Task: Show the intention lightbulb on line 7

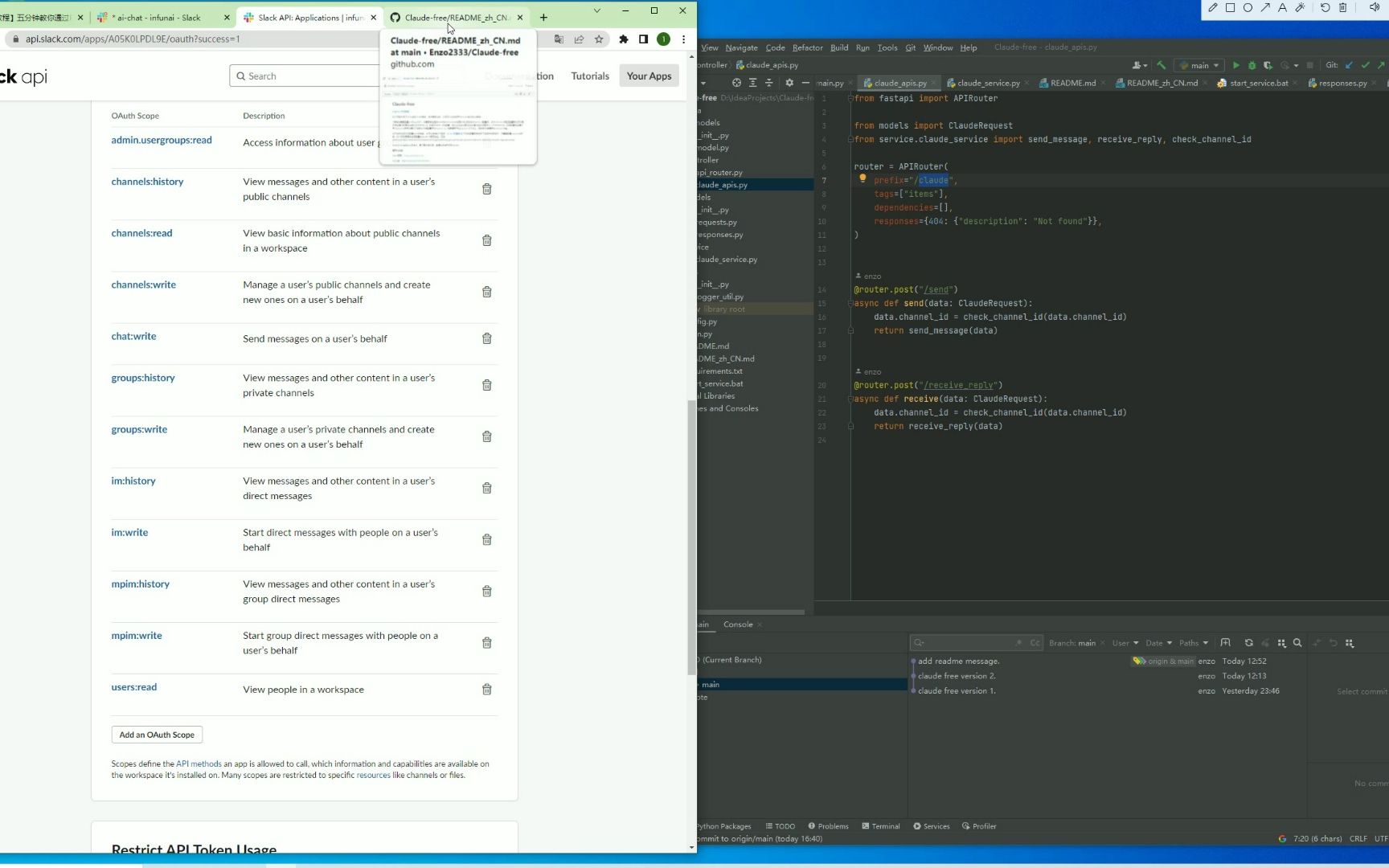Action: (862, 179)
